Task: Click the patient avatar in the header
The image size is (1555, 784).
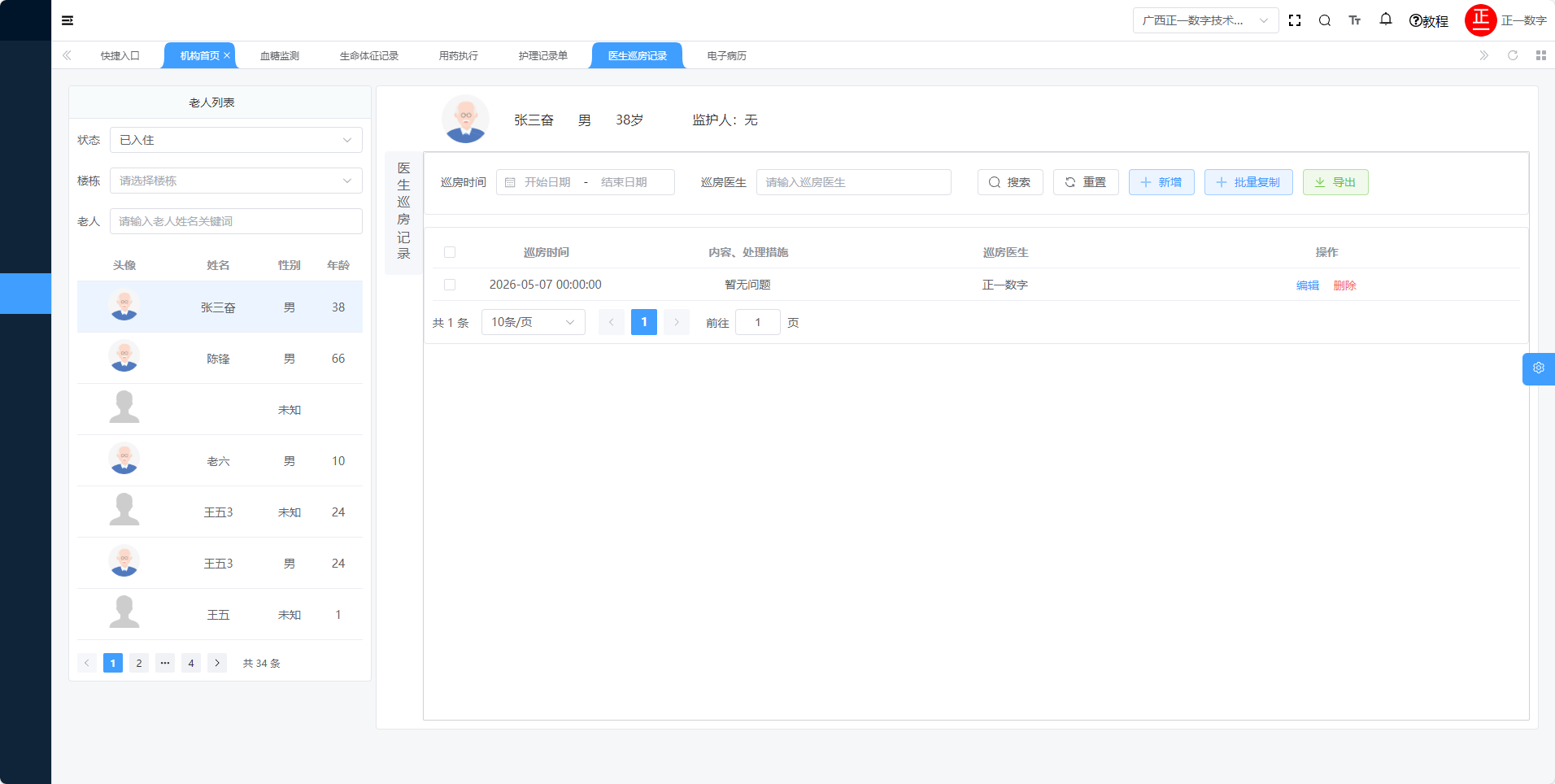Action: click(465, 119)
